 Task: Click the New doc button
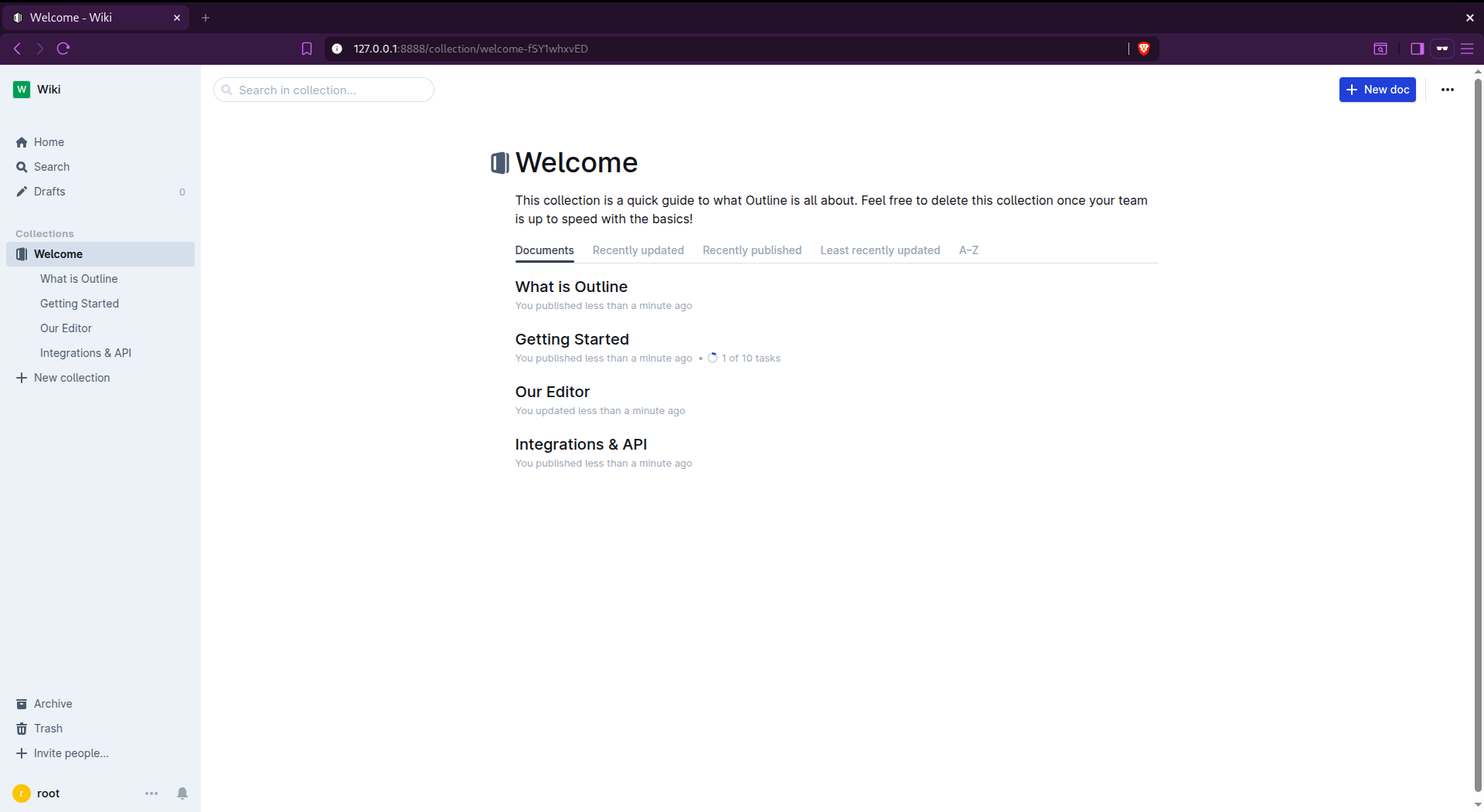coord(1377,90)
